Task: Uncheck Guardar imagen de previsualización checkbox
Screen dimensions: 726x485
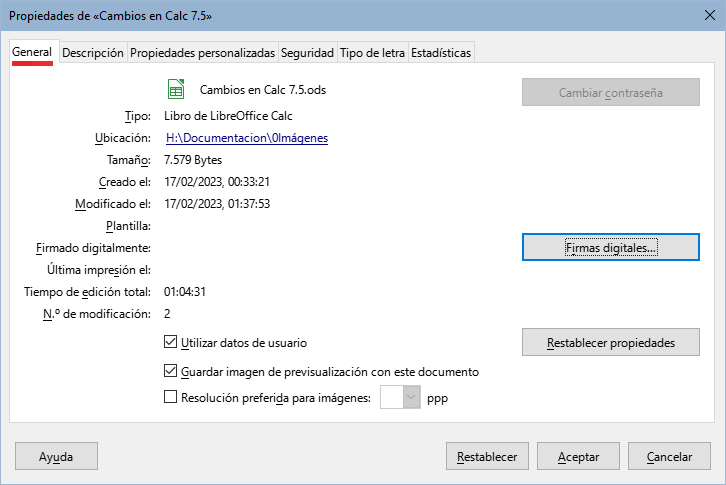Action: pyautogui.click(x=170, y=371)
